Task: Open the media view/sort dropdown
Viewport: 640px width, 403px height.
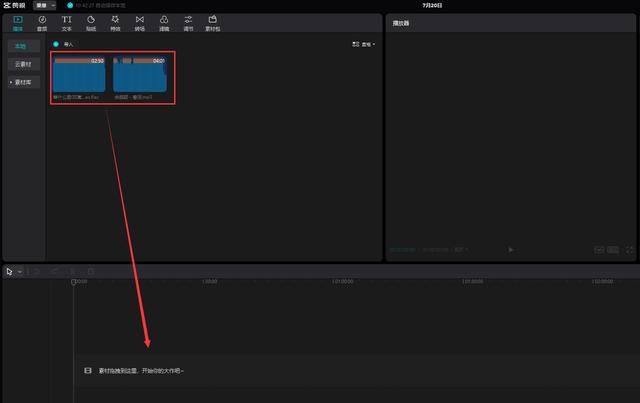Action: [363, 44]
